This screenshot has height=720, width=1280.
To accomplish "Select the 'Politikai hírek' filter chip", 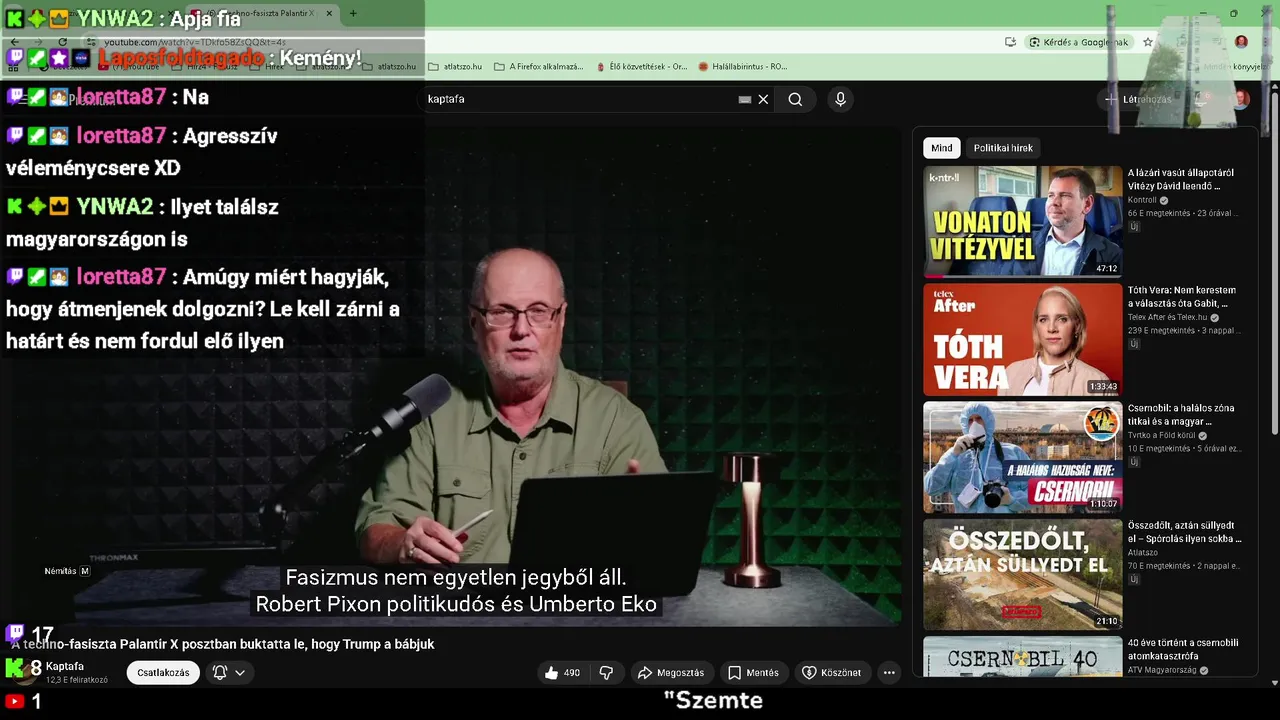I will point(1003,148).
